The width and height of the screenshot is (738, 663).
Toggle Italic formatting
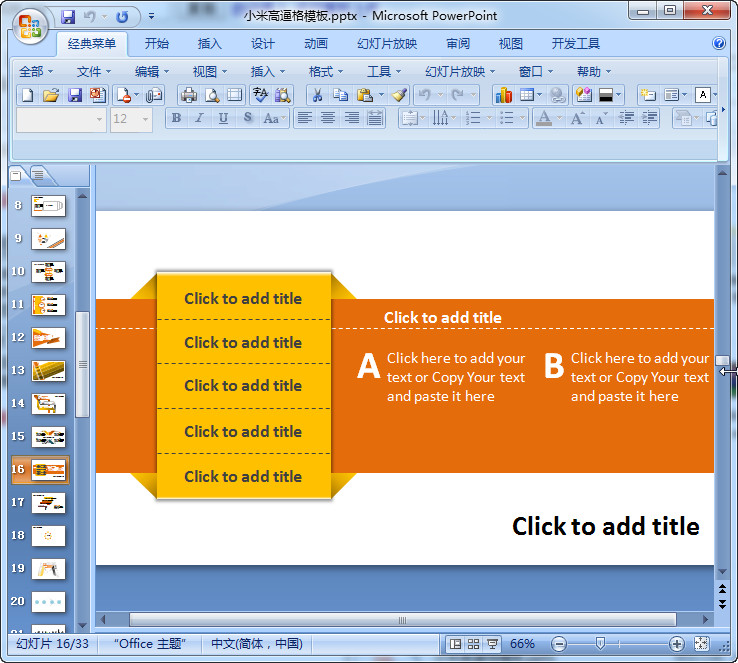200,118
